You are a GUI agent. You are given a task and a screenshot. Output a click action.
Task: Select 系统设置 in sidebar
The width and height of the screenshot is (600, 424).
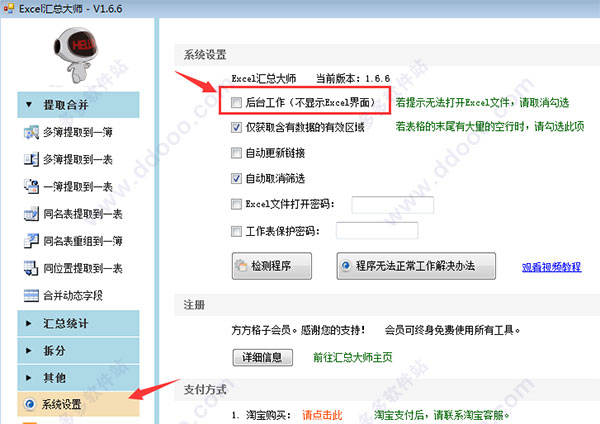click(78, 404)
